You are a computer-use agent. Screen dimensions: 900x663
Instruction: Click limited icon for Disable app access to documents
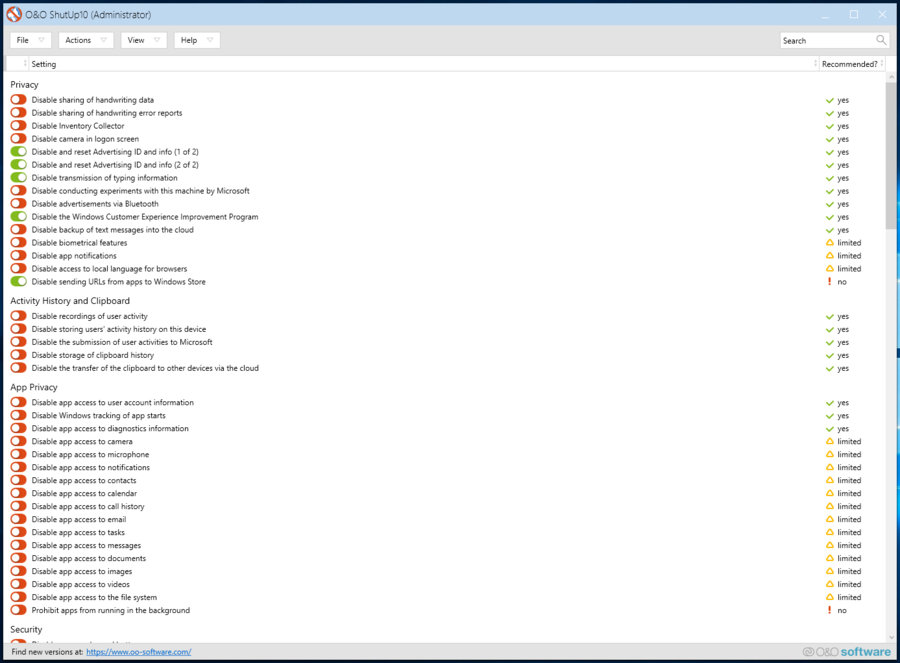coord(829,558)
